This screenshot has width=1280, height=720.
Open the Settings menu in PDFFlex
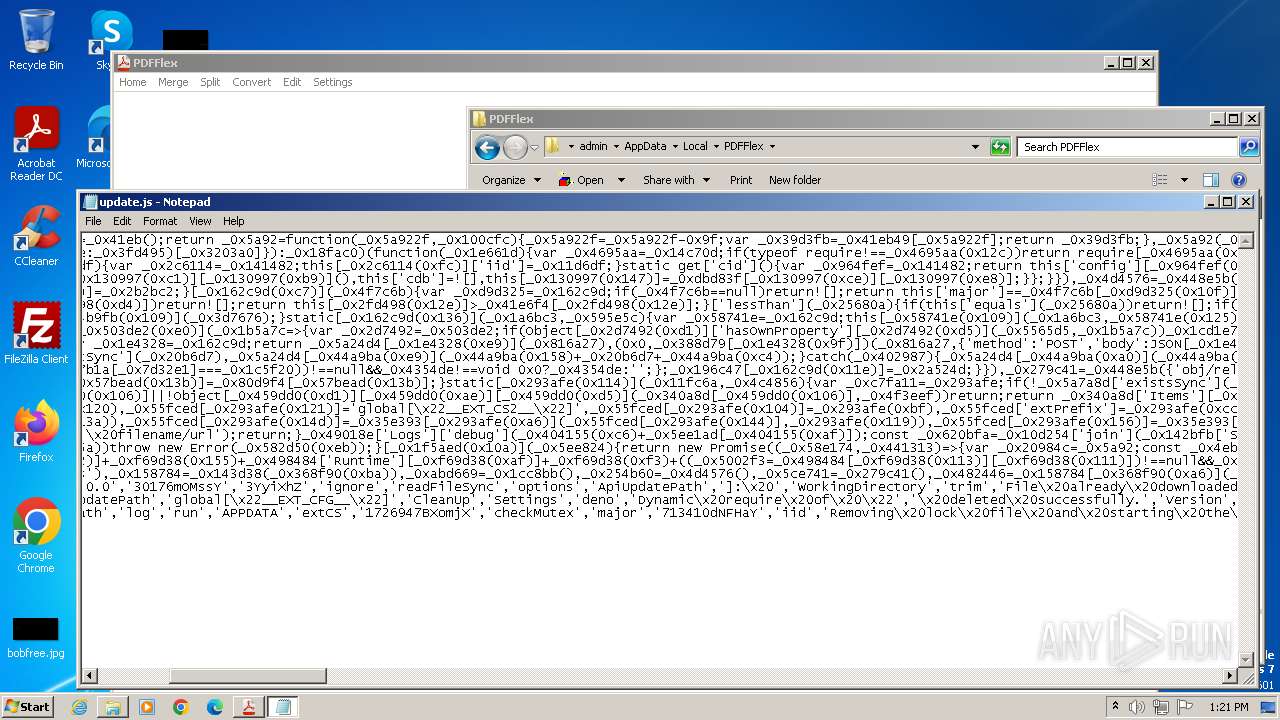333,82
